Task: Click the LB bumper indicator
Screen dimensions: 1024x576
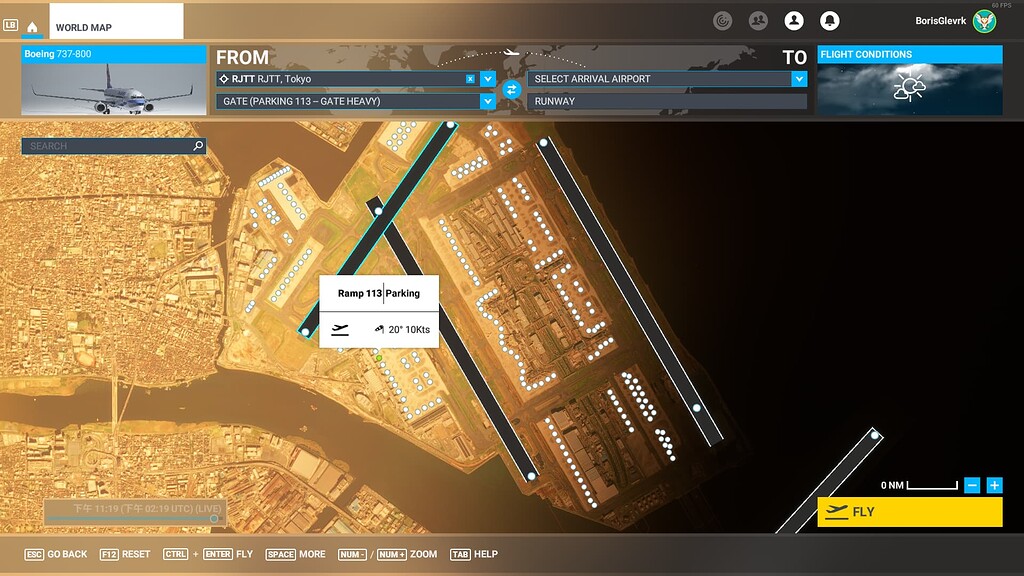Action: 10,25
